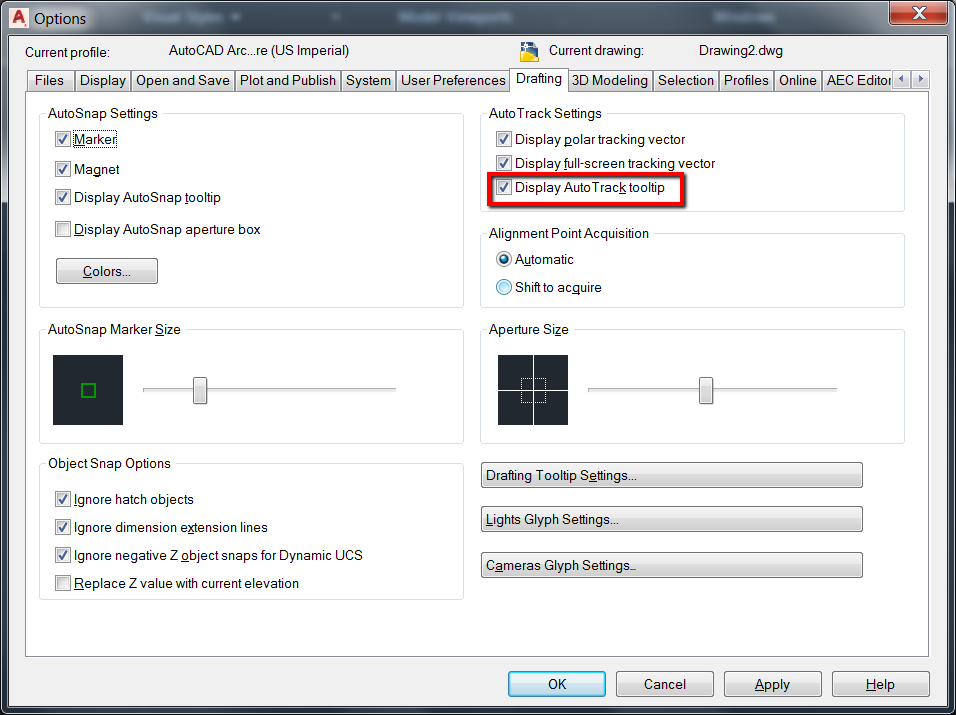Switch to the 3D Modeling tab
This screenshot has width=956, height=715.
tap(609, 80)
